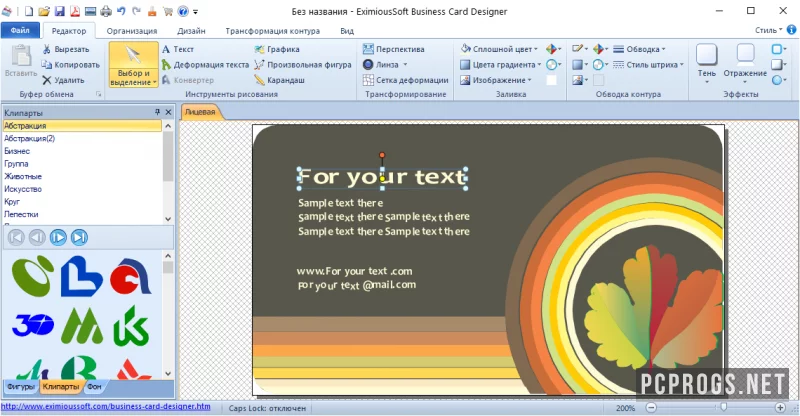Screen dimensions: 800x416
Task: Select Сетка деформации tool
Action: tap(406, 80)
